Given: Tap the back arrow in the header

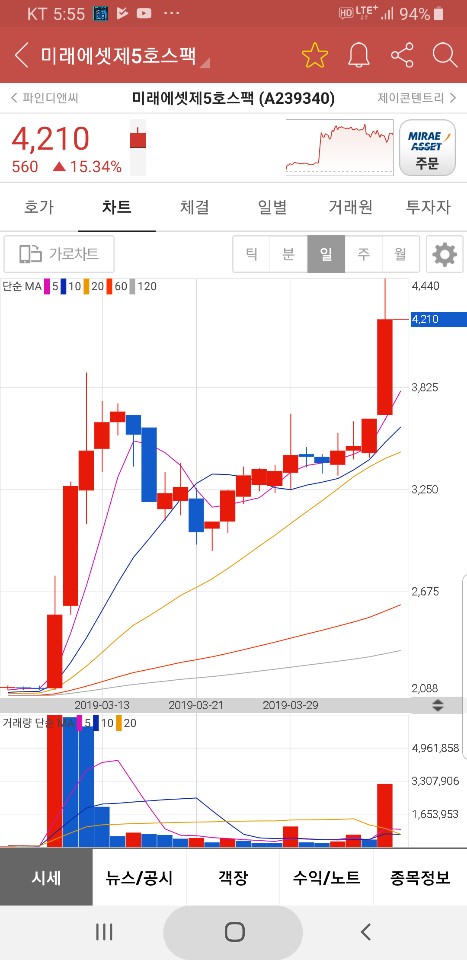Looking at the screenshot, I should pos(21,56).
